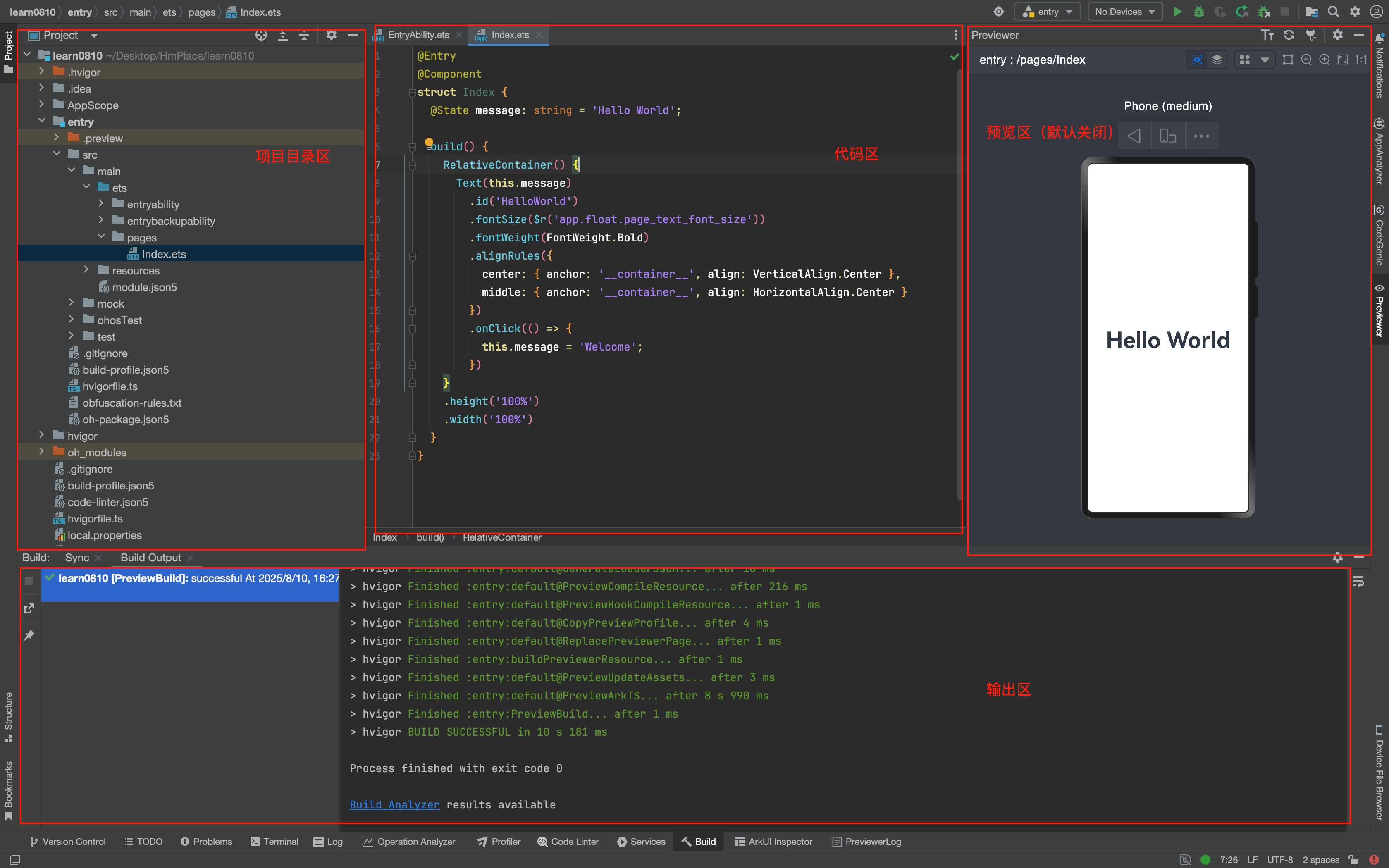The width and height of the screenshot is (1389, 868).
Task: Start debugging with the green bug icon
Action: pyautogui.click(x=1198, y=12)
